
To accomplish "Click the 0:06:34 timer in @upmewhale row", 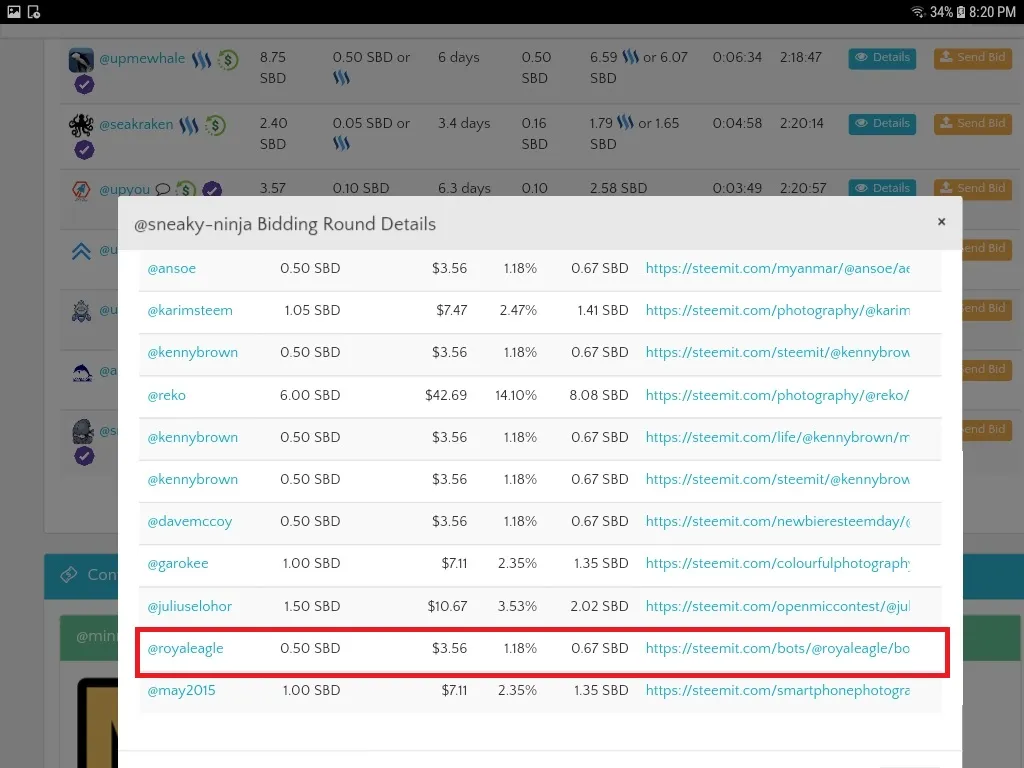I will click(737, 57).
